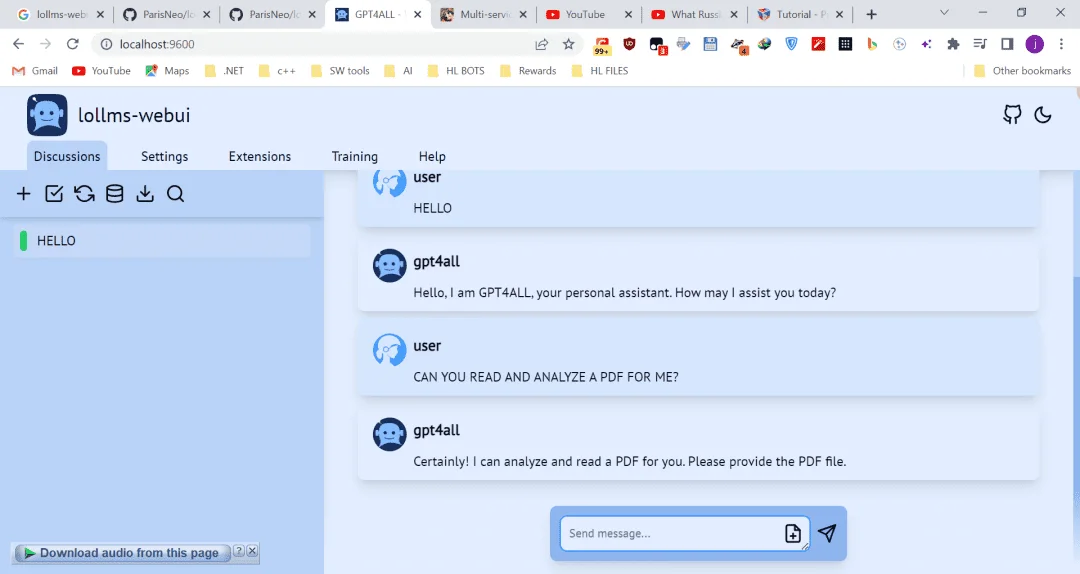Open discussion search with magnifier icon
1080x574 pixels.
175,194
